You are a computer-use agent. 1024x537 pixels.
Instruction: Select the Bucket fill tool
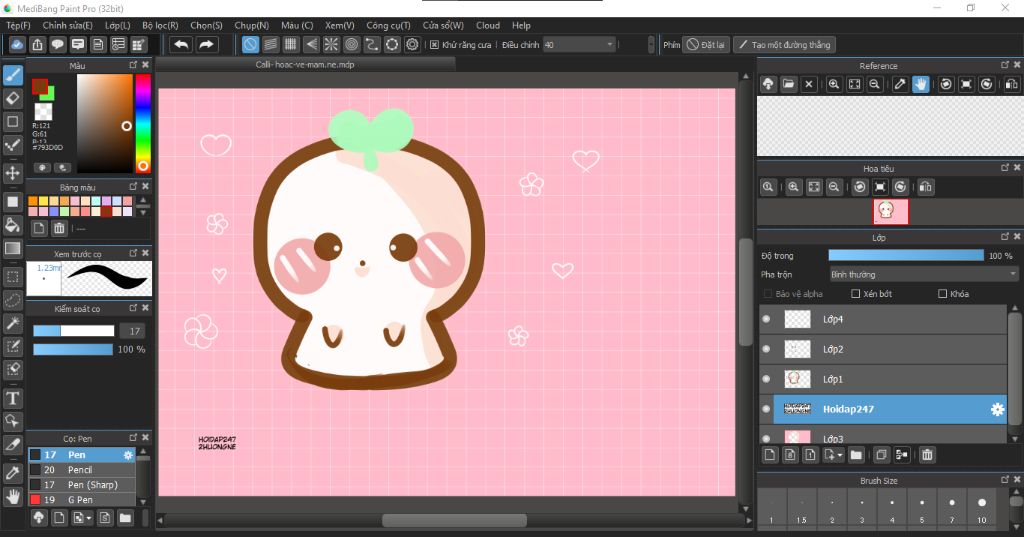[13, 224]
